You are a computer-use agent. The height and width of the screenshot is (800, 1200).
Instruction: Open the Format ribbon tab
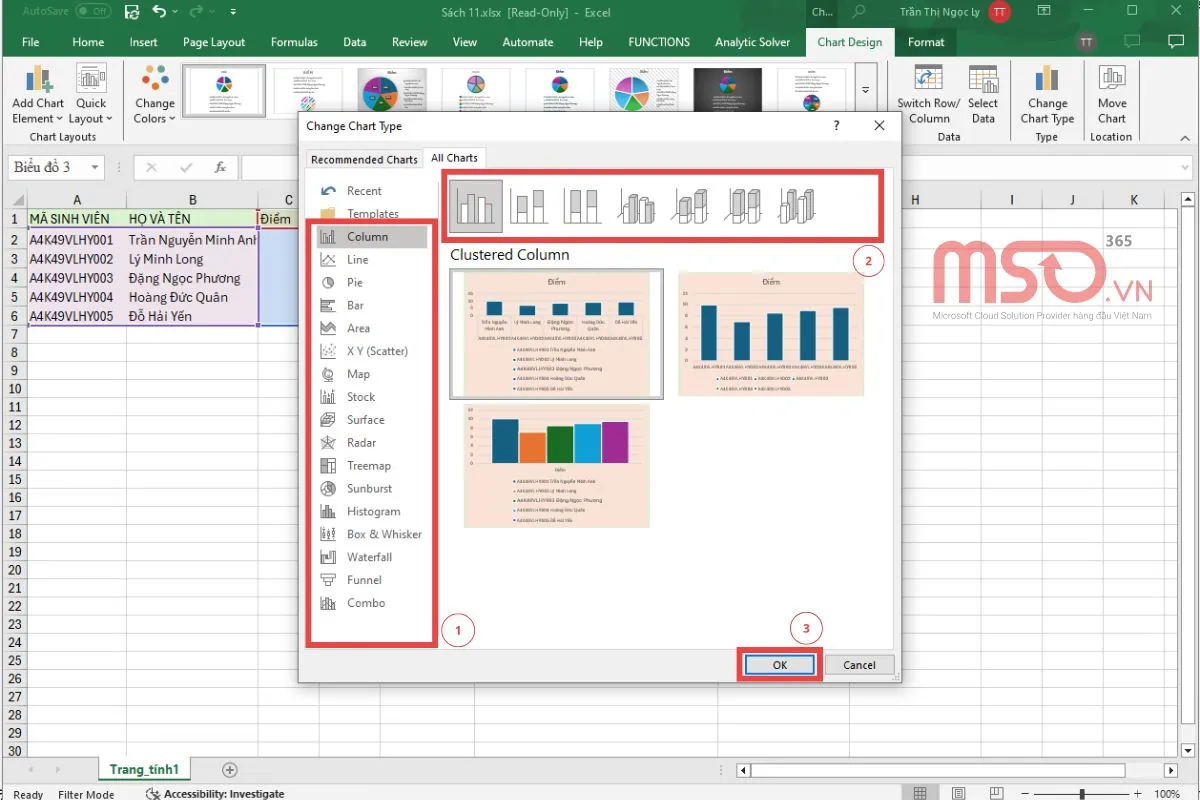coord(925,42)
